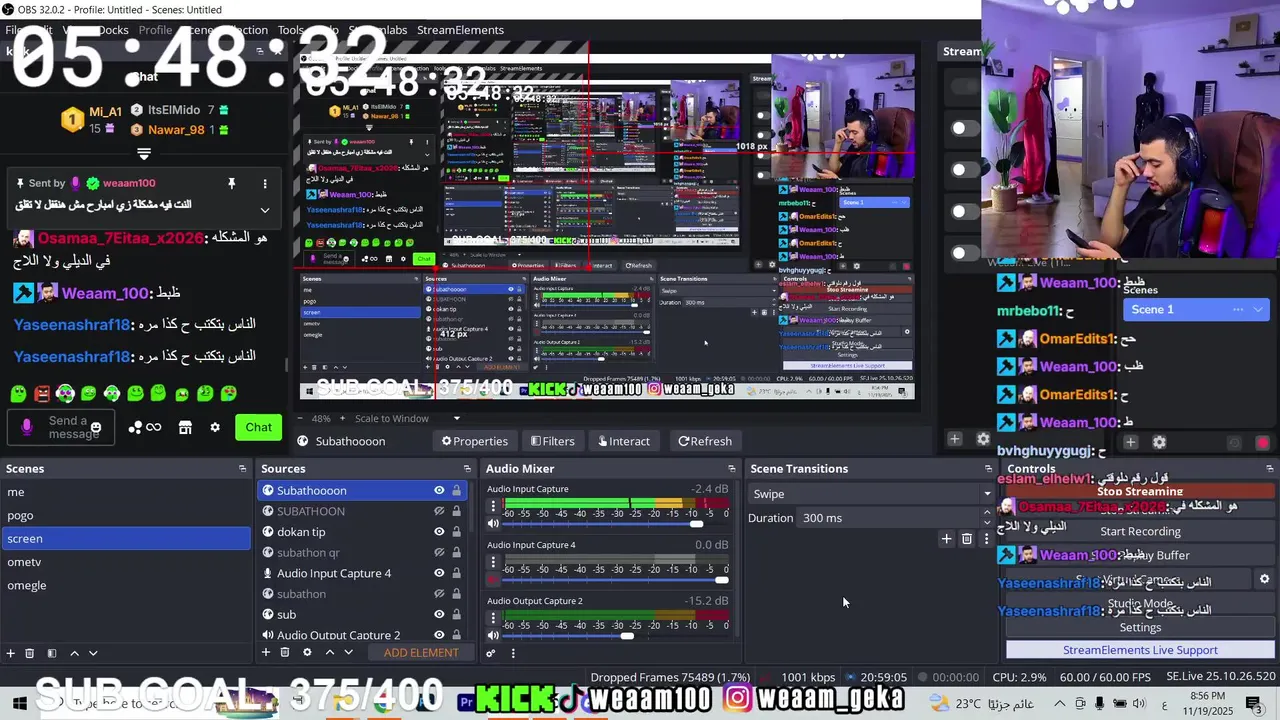Remove selected scene with the trash icon
This screenshot has width=1280, height=720.
30,653
